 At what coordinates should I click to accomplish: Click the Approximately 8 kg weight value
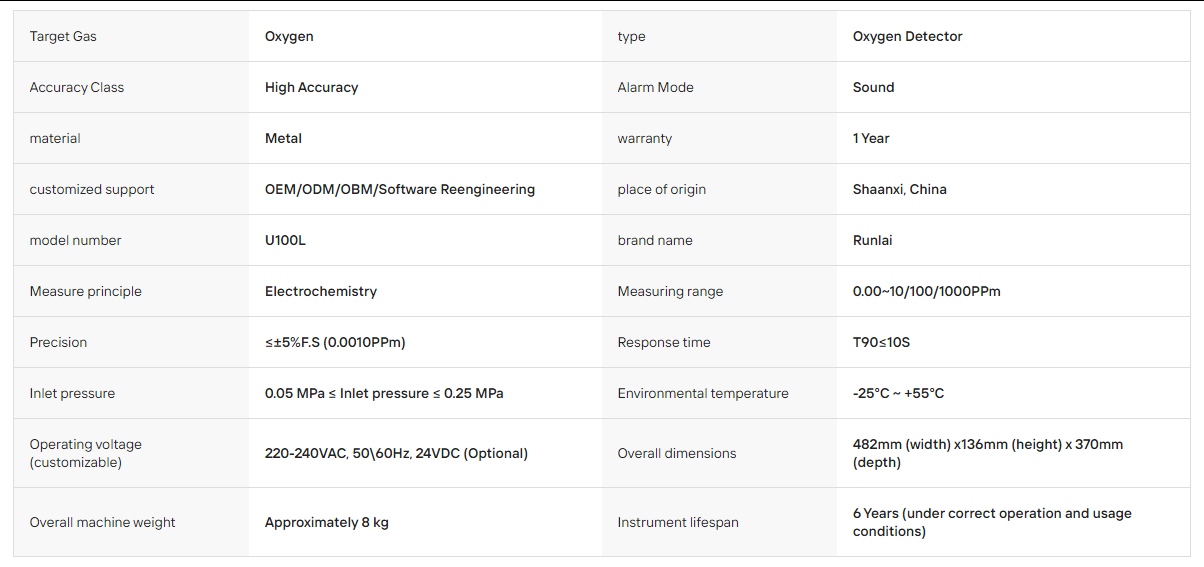tap(327, 522)
